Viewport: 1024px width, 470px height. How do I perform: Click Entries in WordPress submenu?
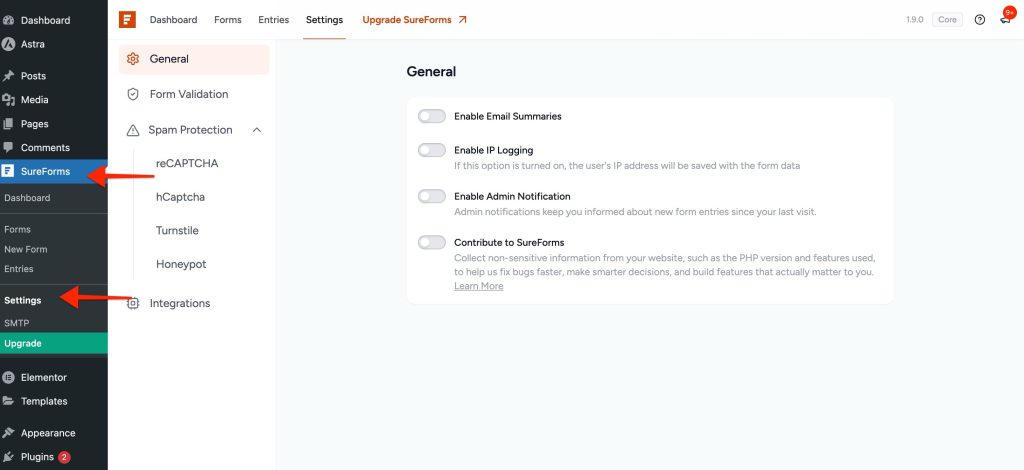18,269
